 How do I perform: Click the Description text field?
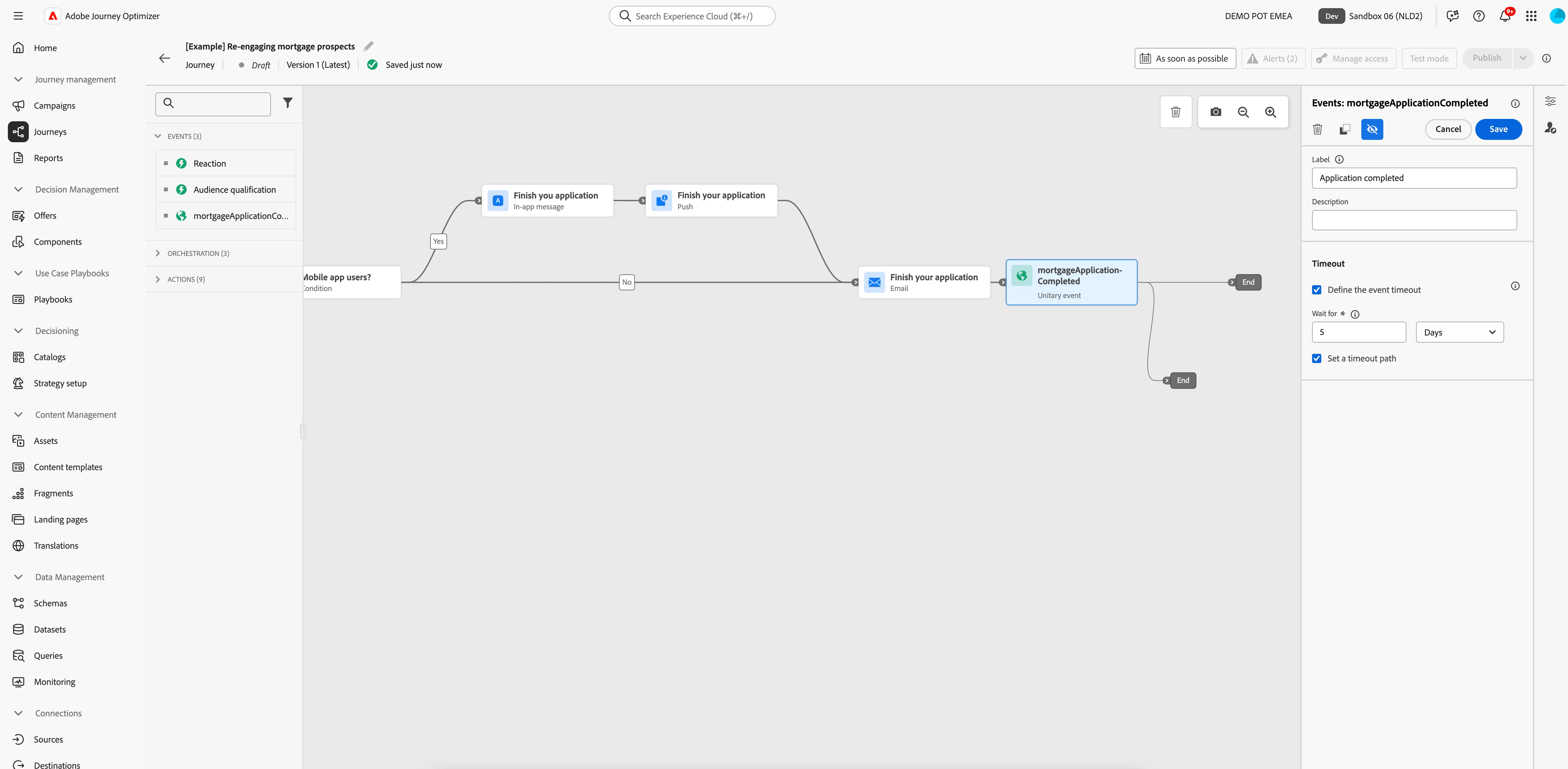(x=1413, y=221)
